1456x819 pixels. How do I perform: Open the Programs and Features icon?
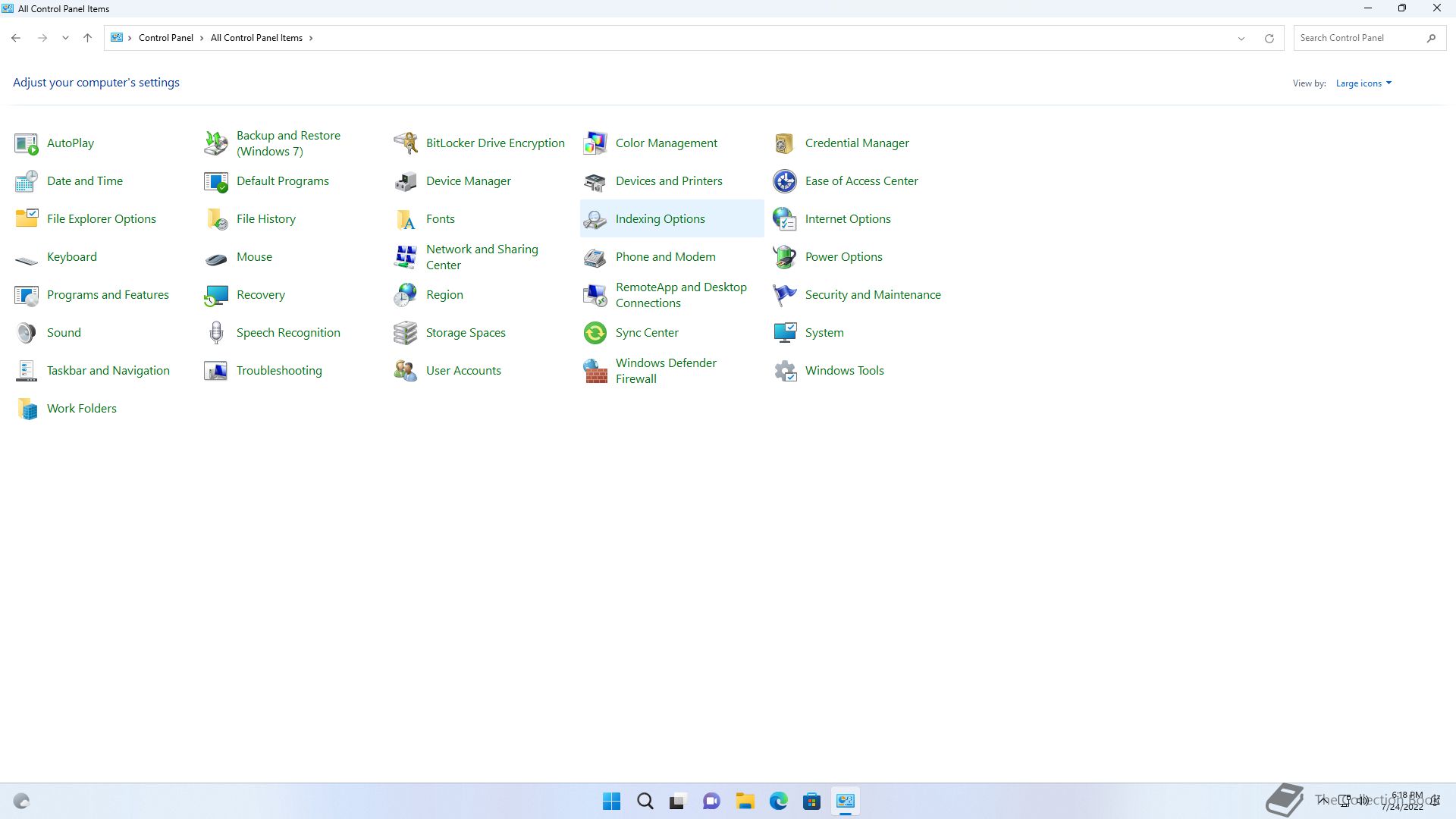tap(27, 295)
